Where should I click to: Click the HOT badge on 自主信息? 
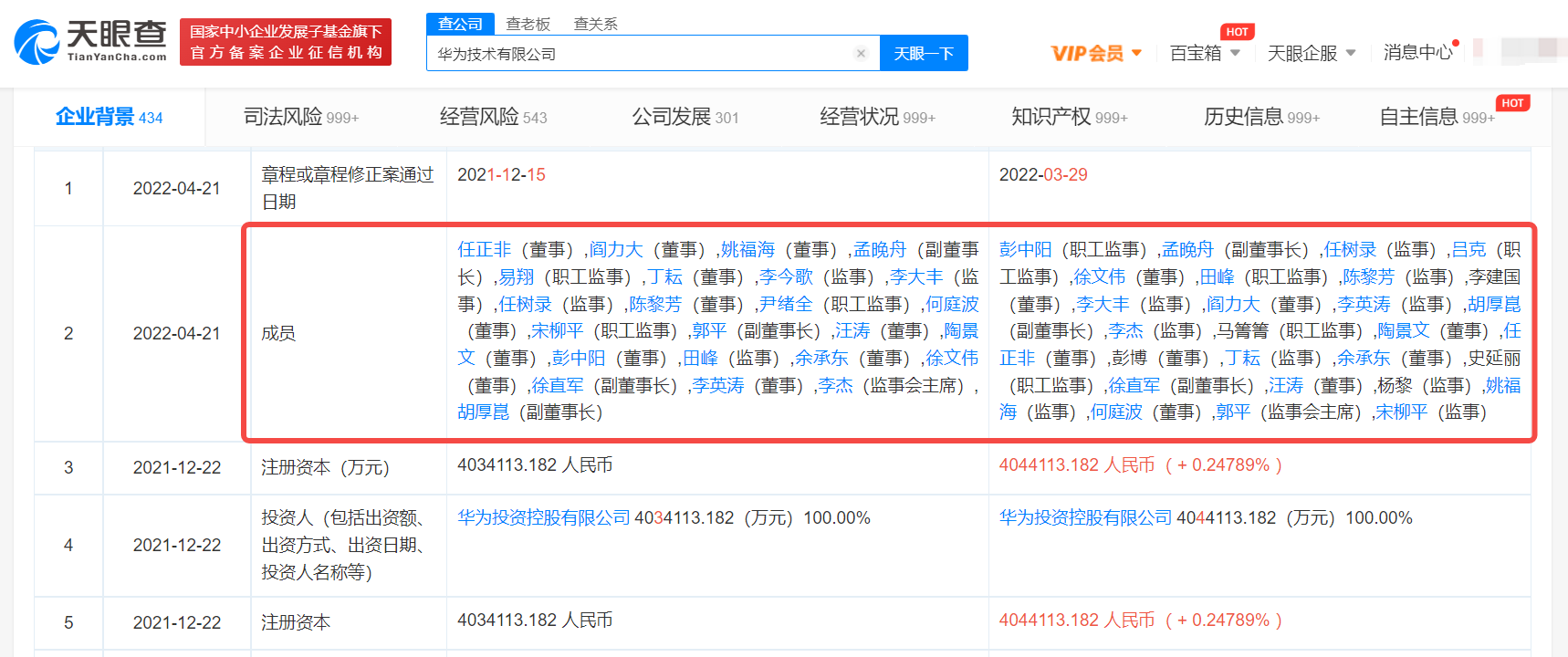(1512, 103)
